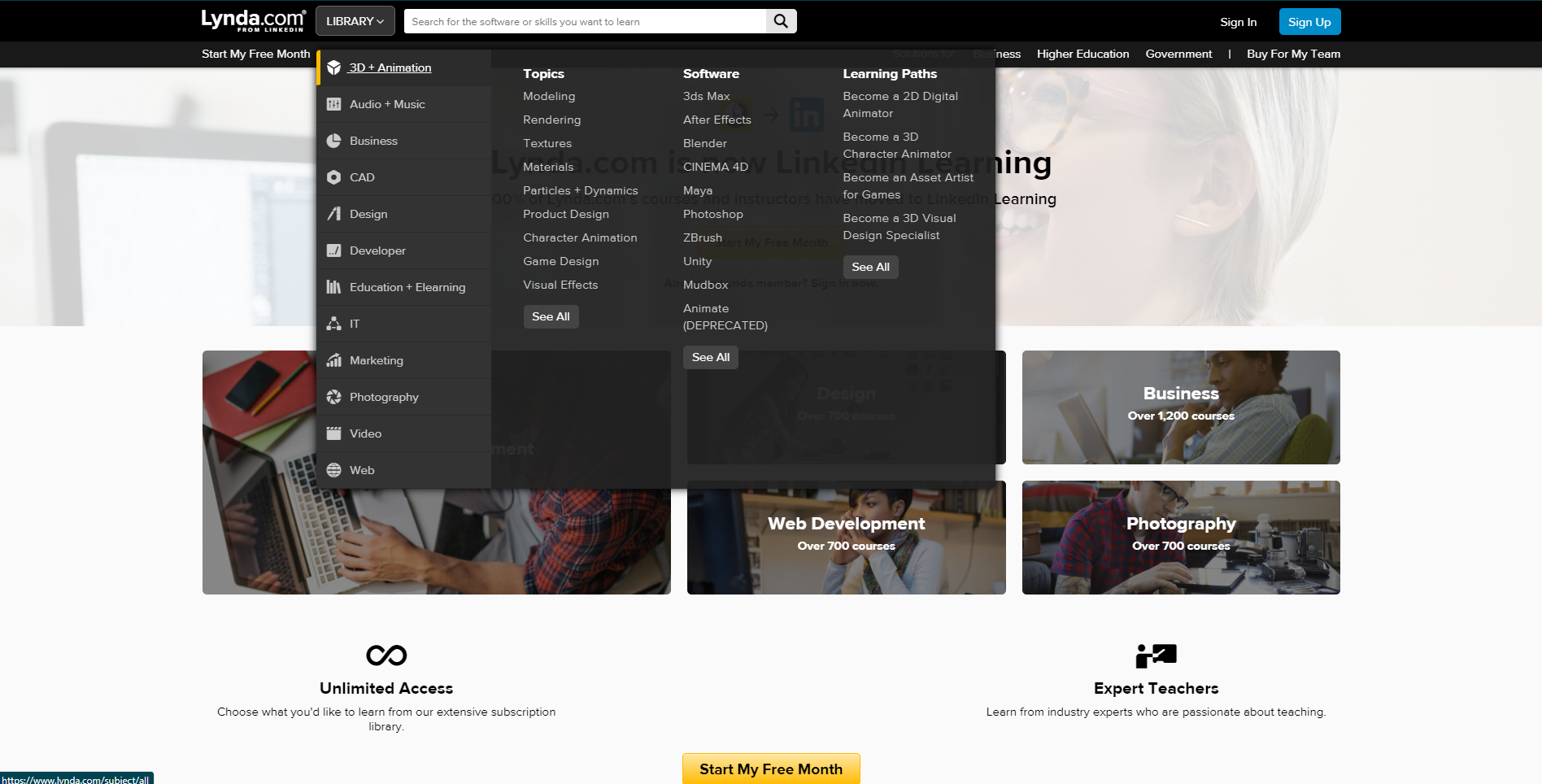Select 3D + Animation category
The width and height of the screenshot is (1542, 784).
coord(403,68)
